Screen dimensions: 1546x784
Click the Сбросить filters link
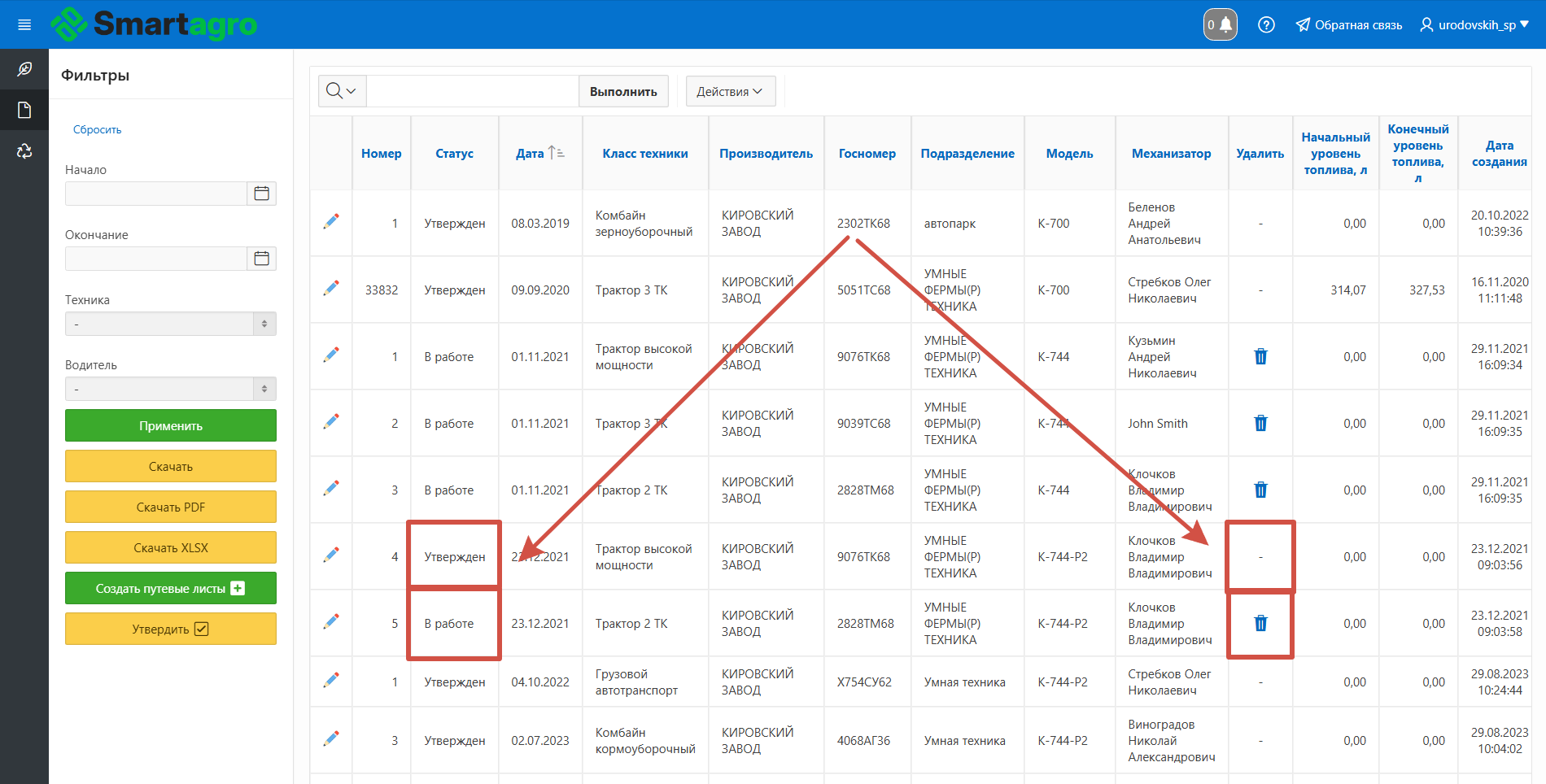tap(97, 129)
